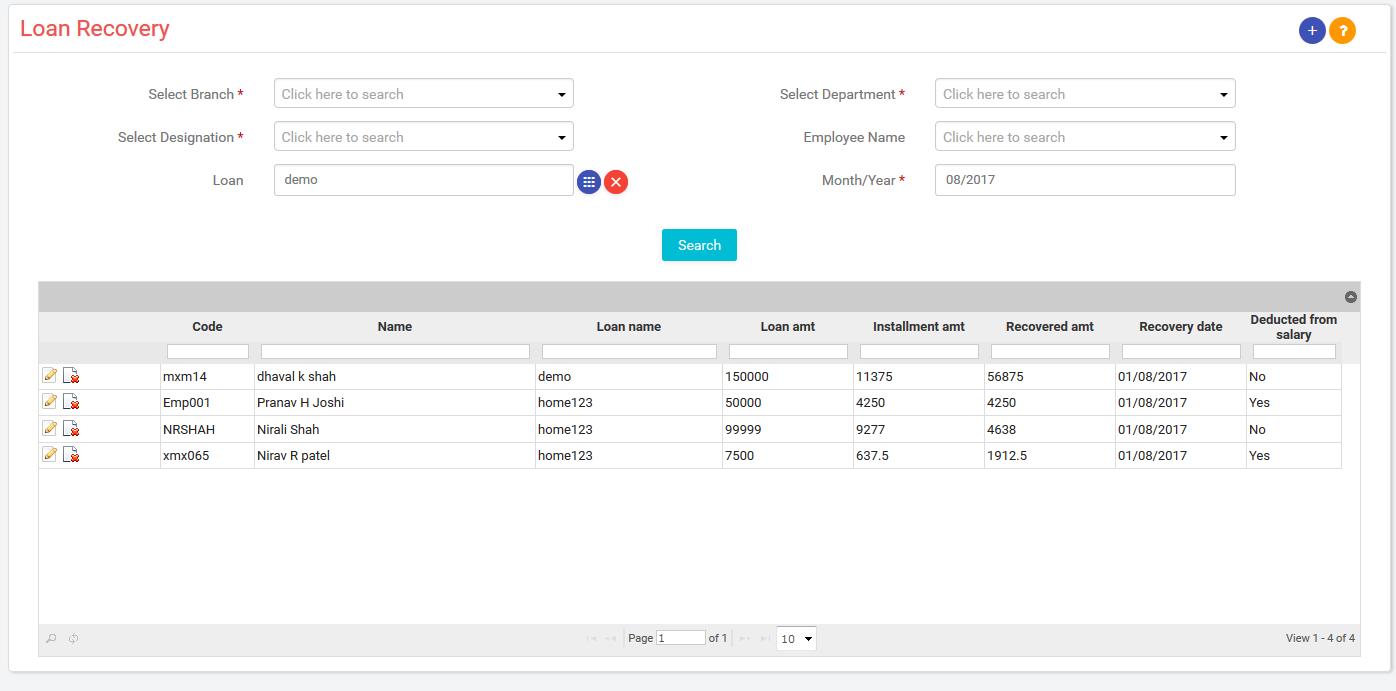The image size is (1396, 691).
Task: Sort by Deducted from salary header
Action: click(x=1294, y=327)
